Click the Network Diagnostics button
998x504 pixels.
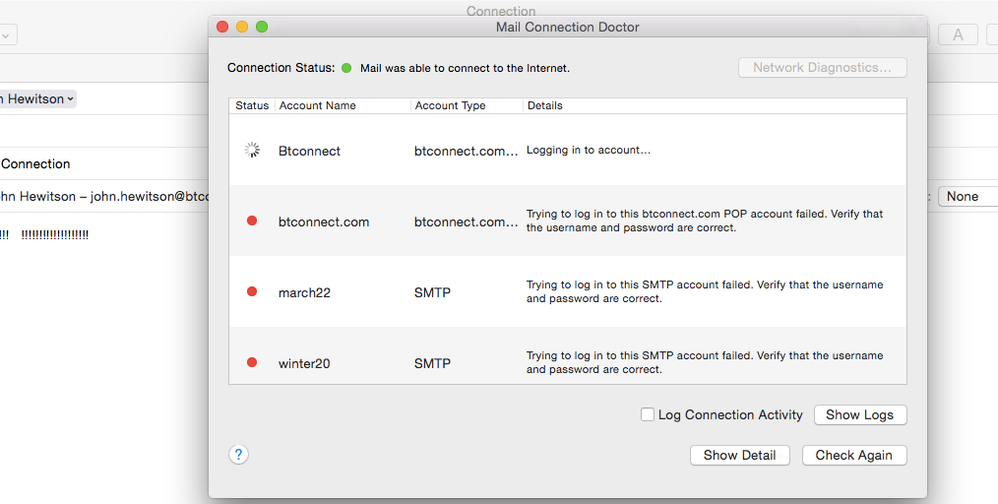(x=822, y=68)
